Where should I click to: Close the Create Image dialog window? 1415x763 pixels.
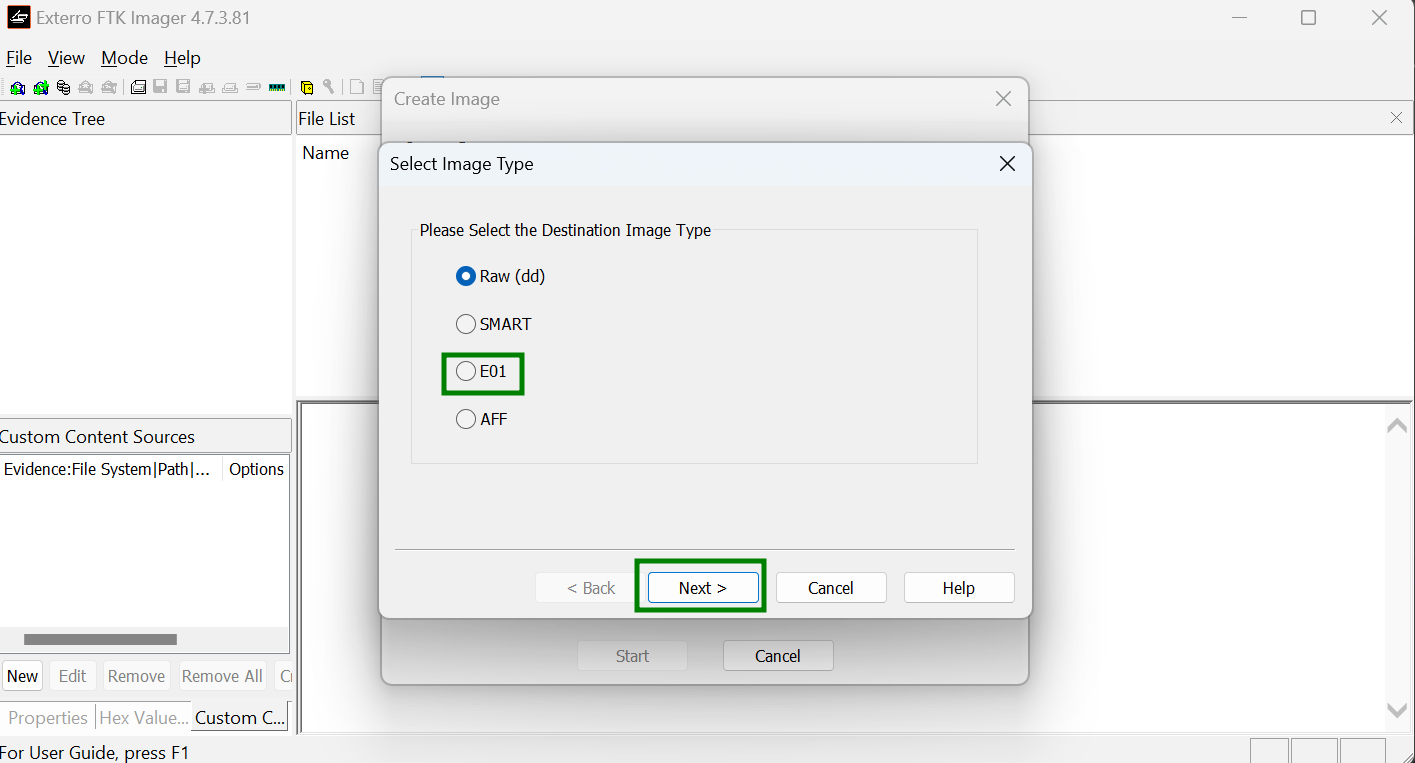(x=1004, y=99)
